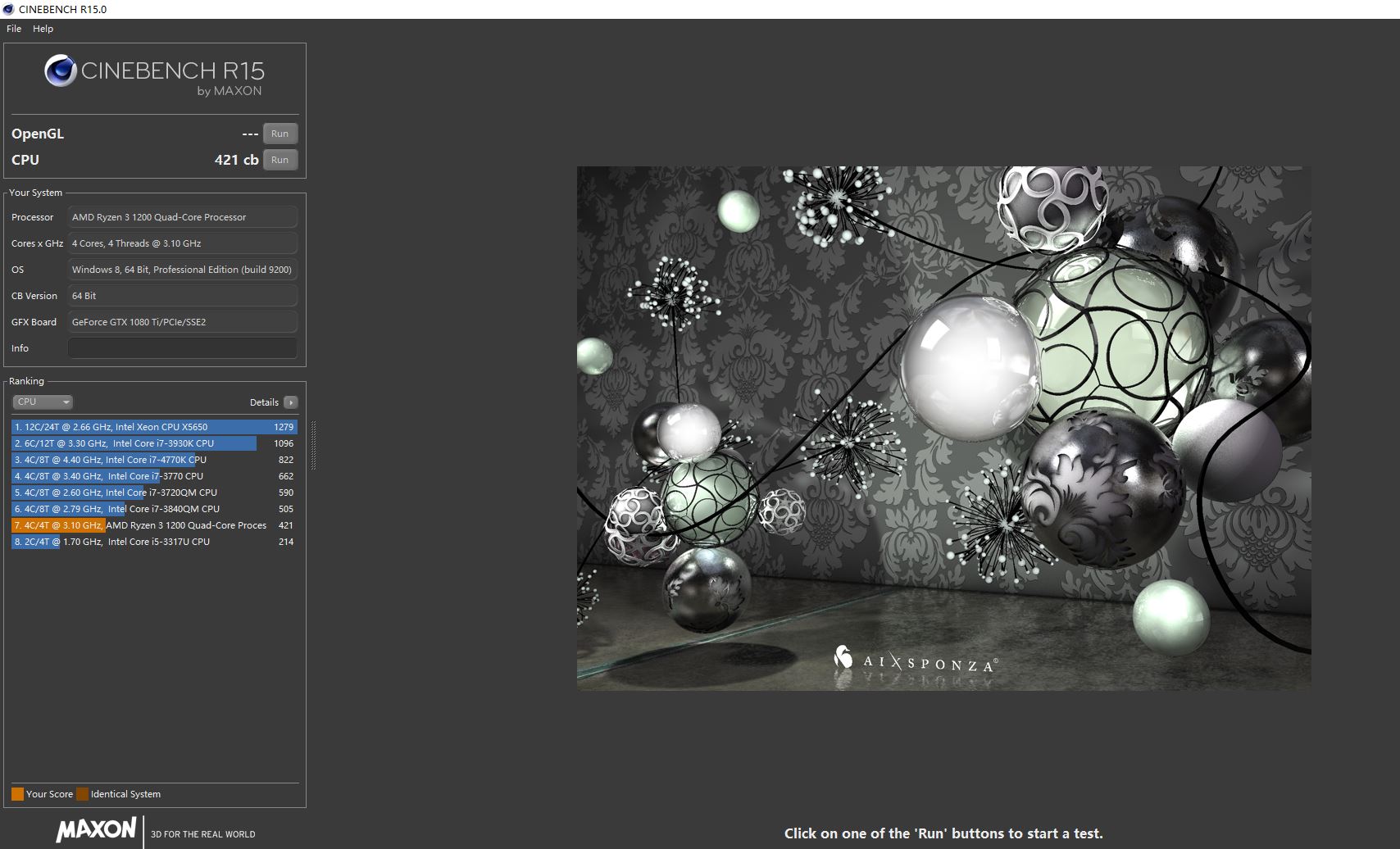The image size is (1400, 849).
Task: Click the AIXSPONZA logo on the render
Action: pos(915,661)
